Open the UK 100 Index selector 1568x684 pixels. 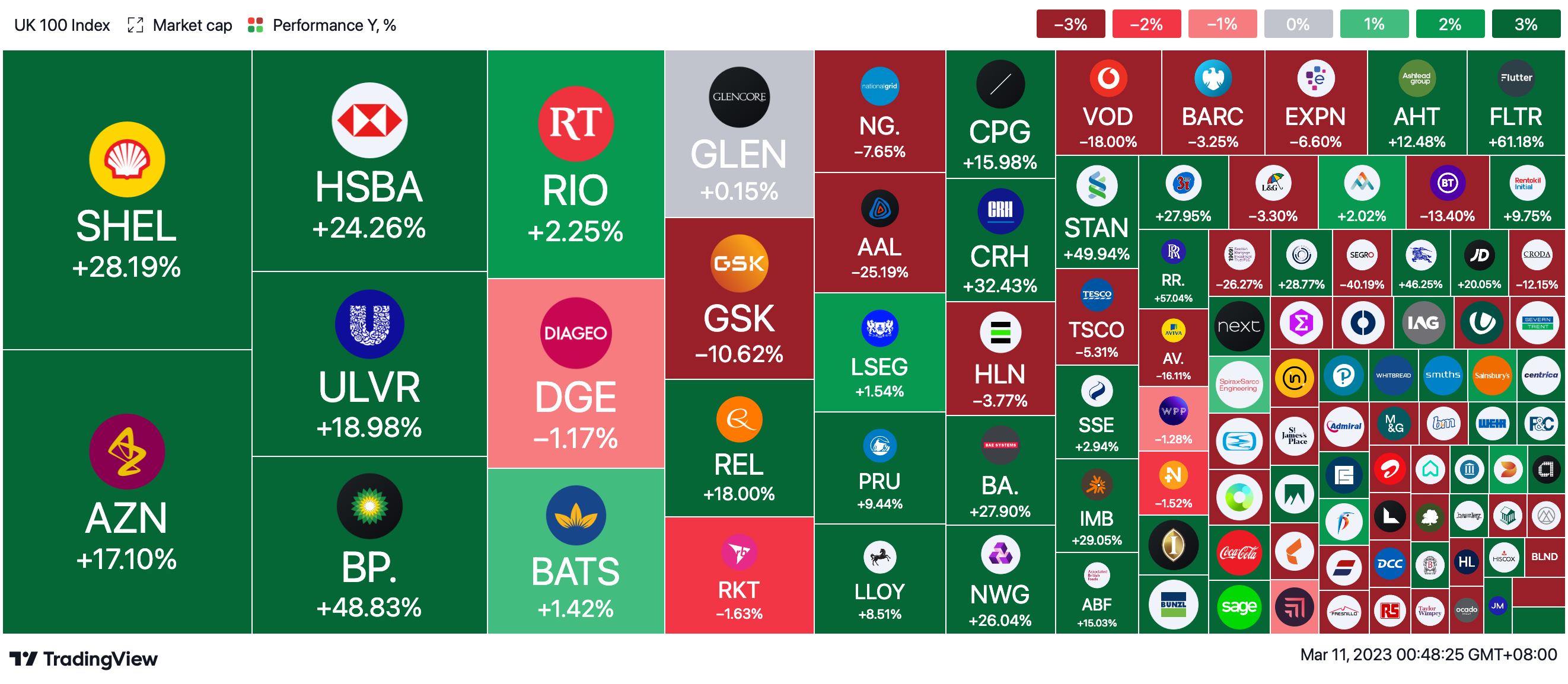pyautogui.click(x=62, y=25)
